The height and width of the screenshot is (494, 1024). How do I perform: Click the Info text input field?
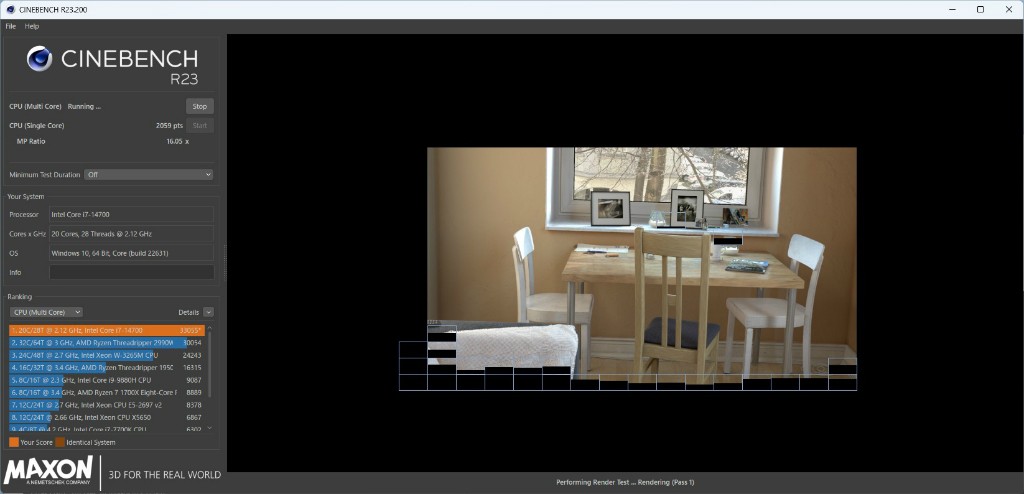click(131, 272)
